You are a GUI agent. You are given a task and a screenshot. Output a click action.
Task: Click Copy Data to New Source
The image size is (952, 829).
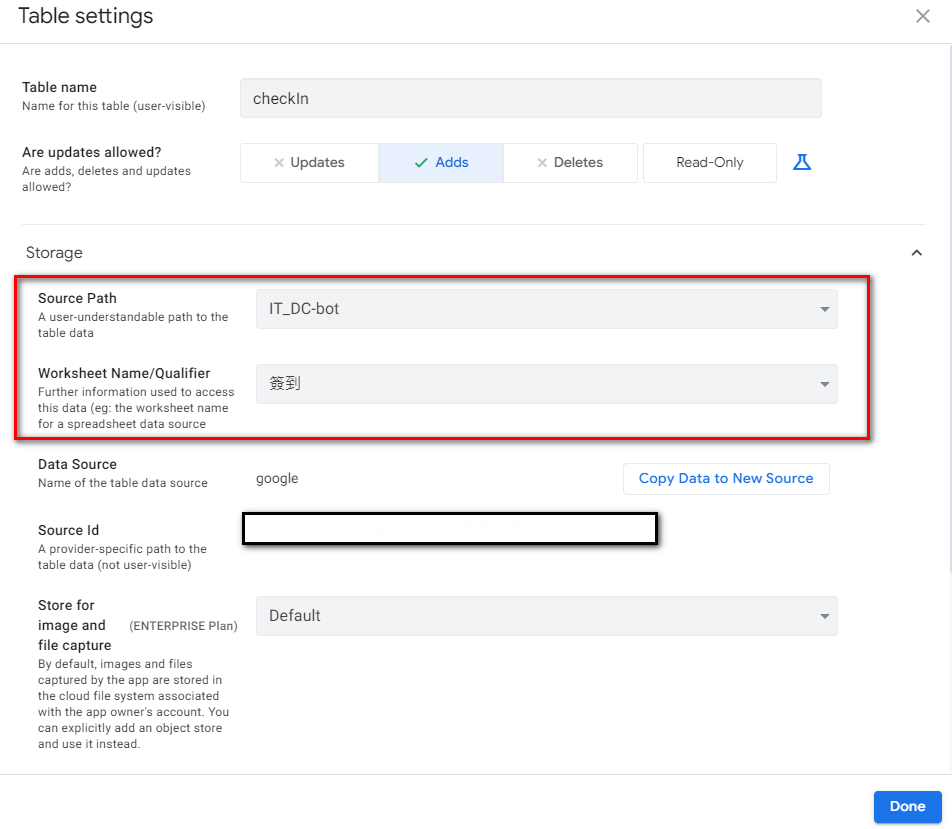tap(726, 479)
